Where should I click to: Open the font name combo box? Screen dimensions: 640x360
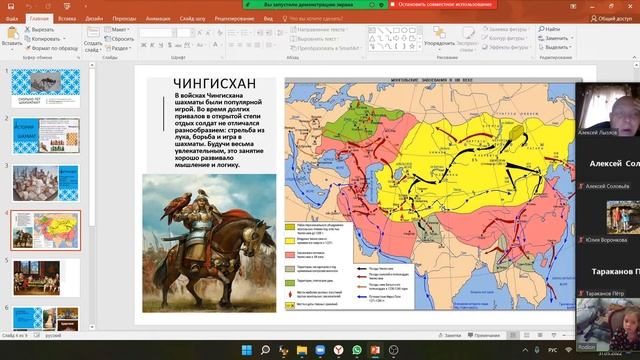click(157, 33)
